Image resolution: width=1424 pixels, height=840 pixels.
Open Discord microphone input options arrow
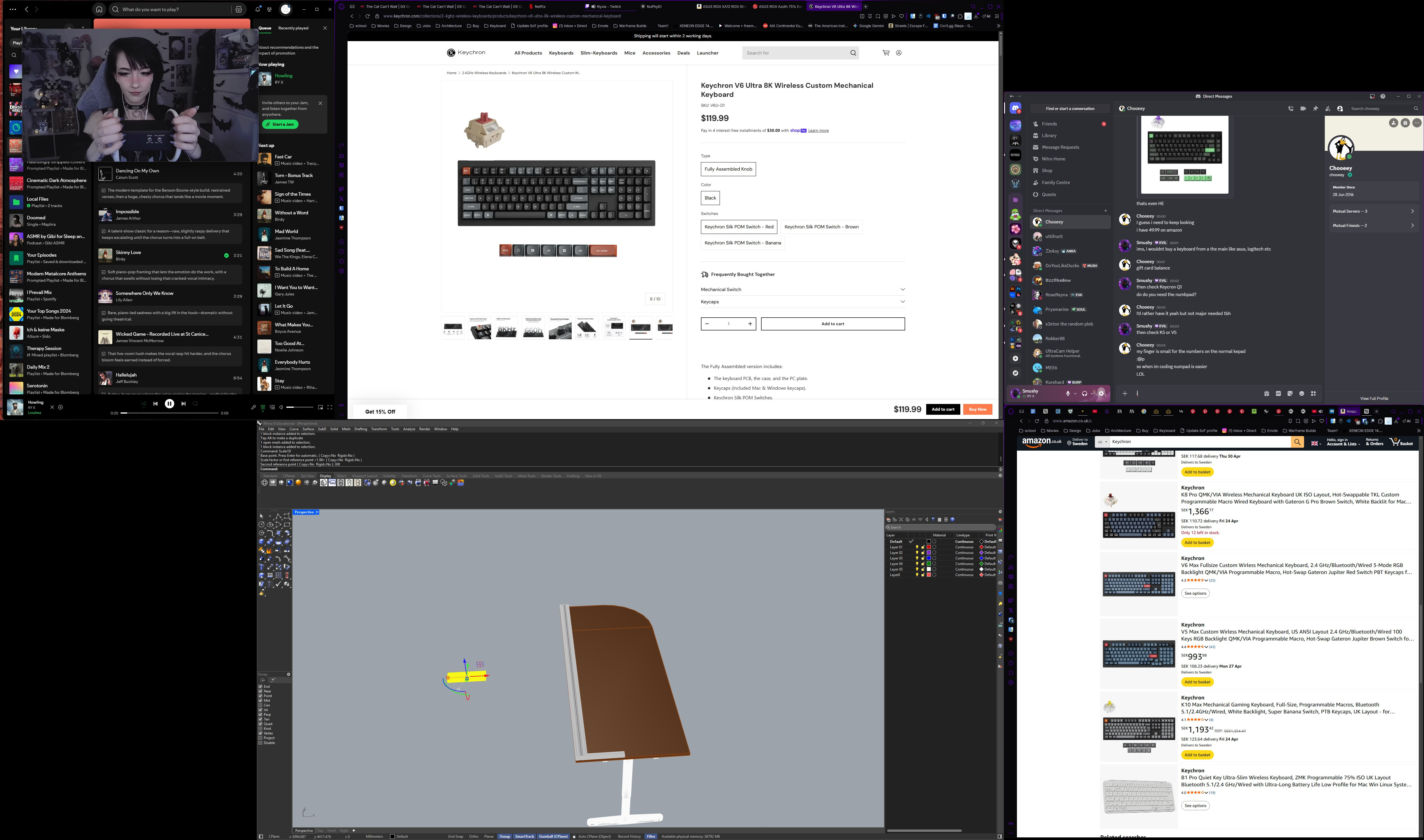[x=1075, y=393]
